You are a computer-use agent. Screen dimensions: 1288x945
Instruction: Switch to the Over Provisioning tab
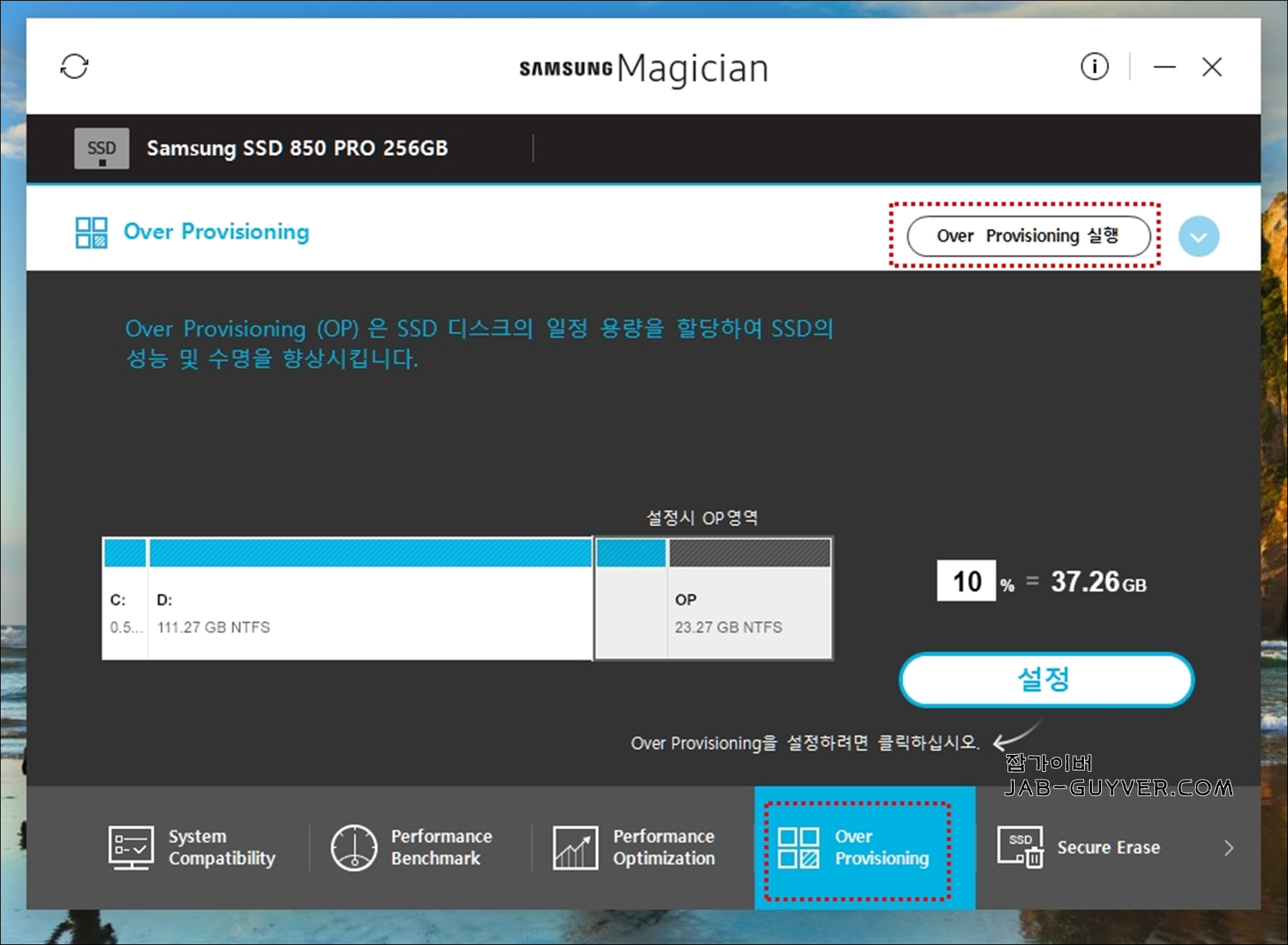coord(864,848)
